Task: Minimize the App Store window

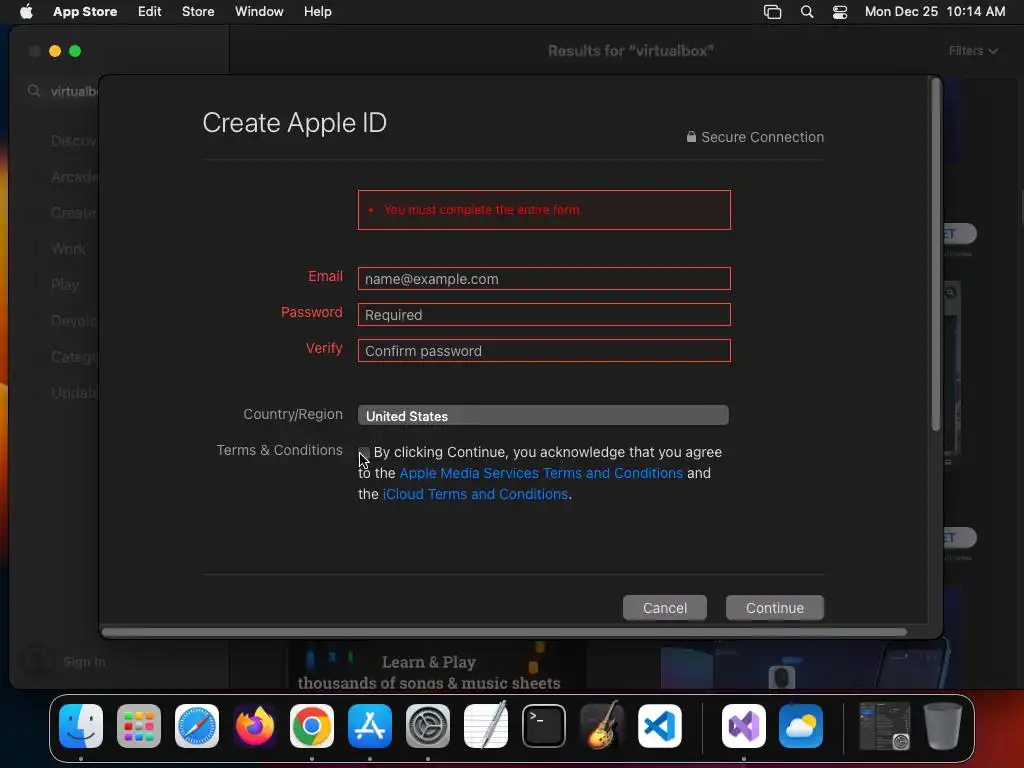Action: 55,51
